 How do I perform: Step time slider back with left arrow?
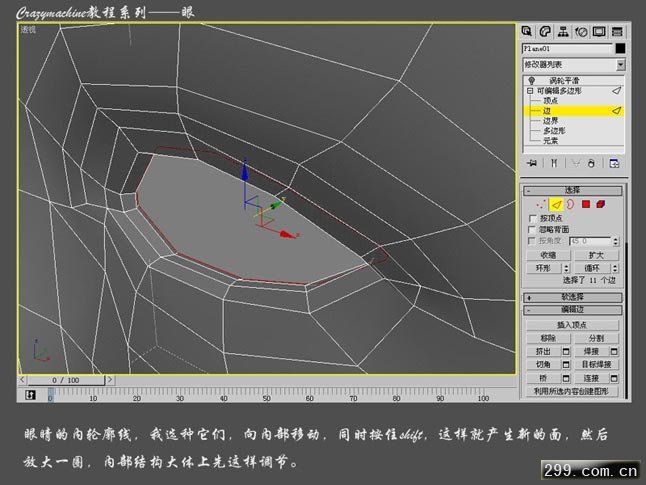click(x=22, y=380)
